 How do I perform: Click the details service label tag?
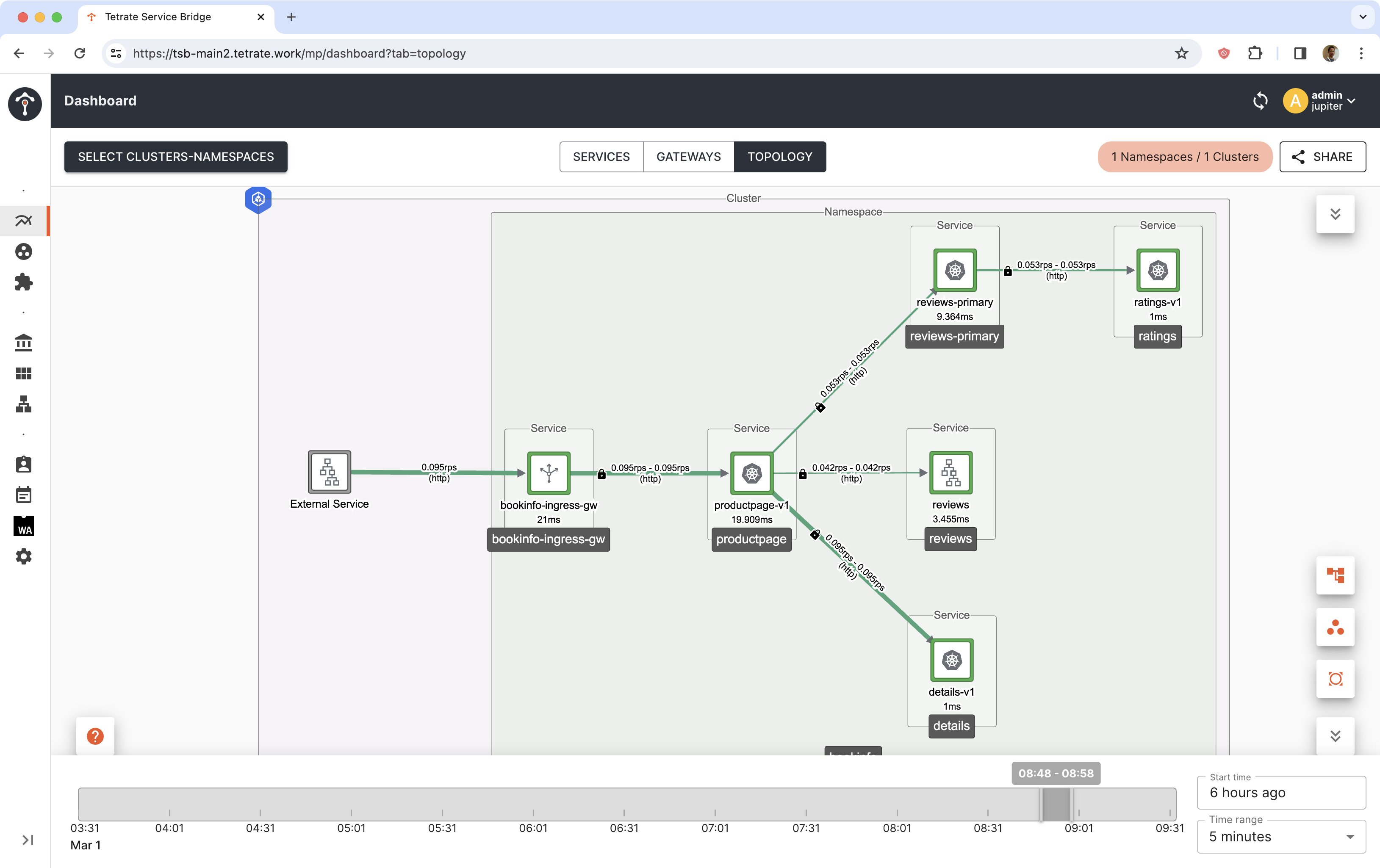click(x=951, y=726)
